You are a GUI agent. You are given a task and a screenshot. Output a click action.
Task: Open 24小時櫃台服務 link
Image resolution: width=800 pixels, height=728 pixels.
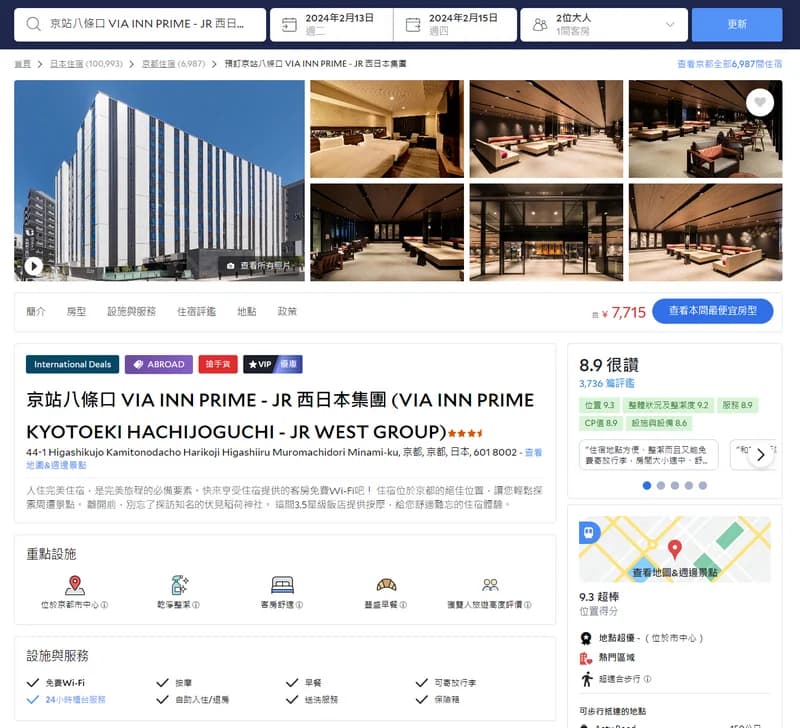76,700
